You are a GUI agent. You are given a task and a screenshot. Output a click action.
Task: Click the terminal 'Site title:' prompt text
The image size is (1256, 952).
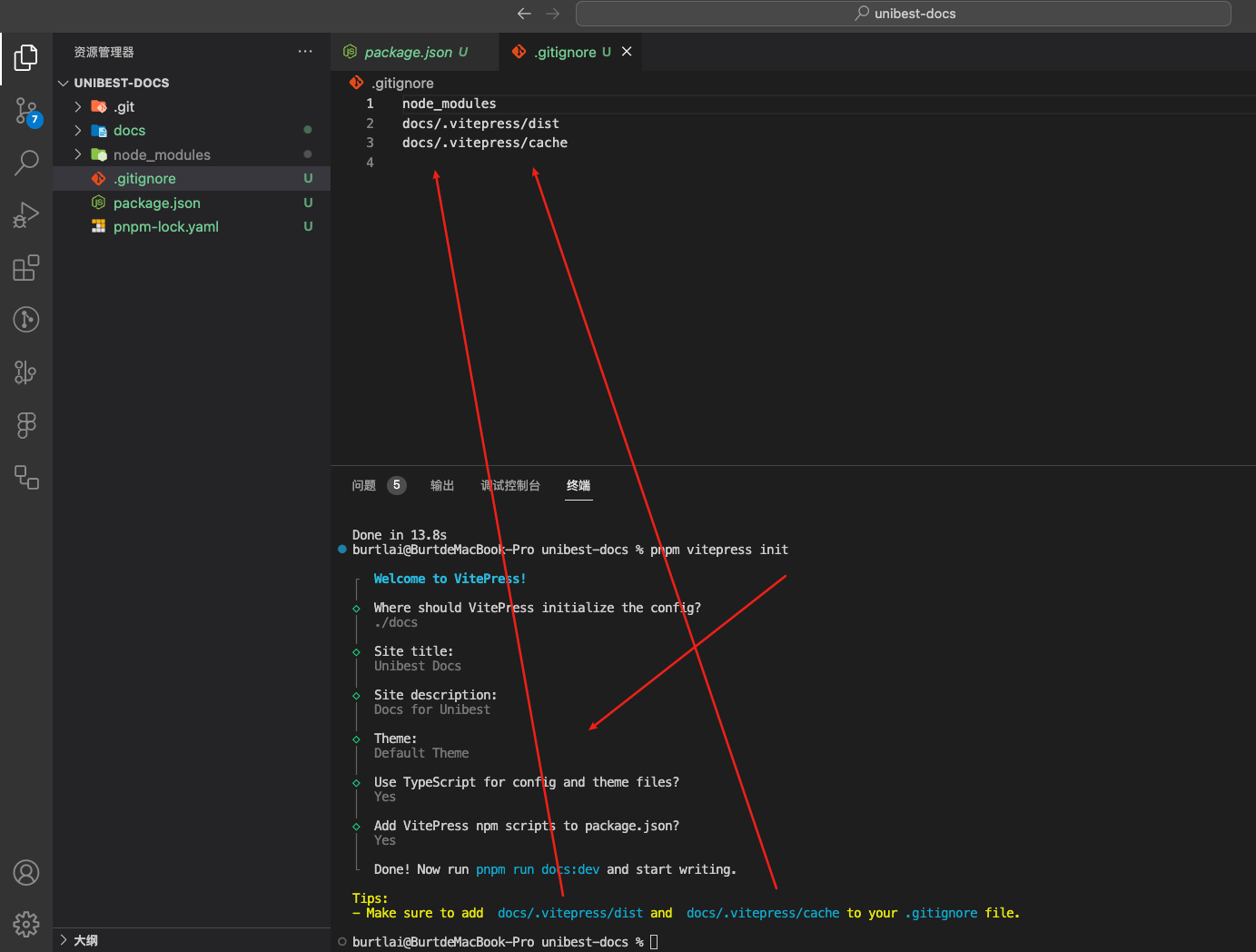pyautogui.click(x=414, y=651)
